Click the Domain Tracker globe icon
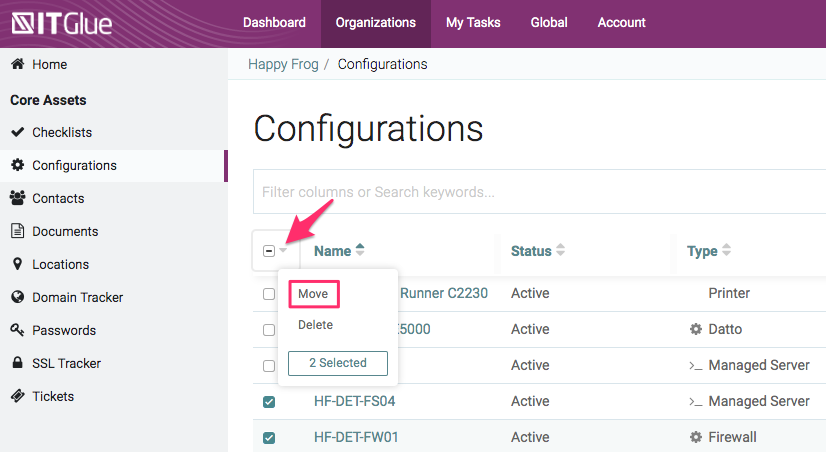Viewport: 826px width, 452px height. point(18,297)
